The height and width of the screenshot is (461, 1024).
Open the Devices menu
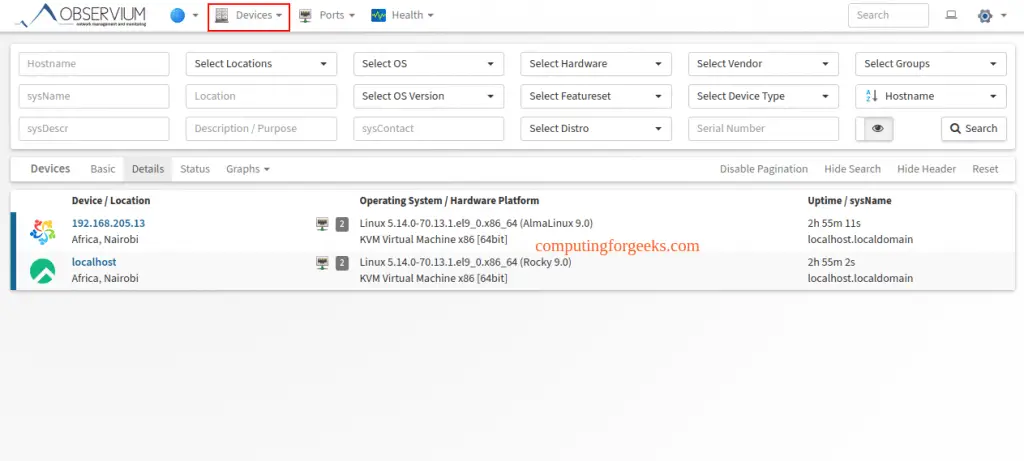(249, 15)
